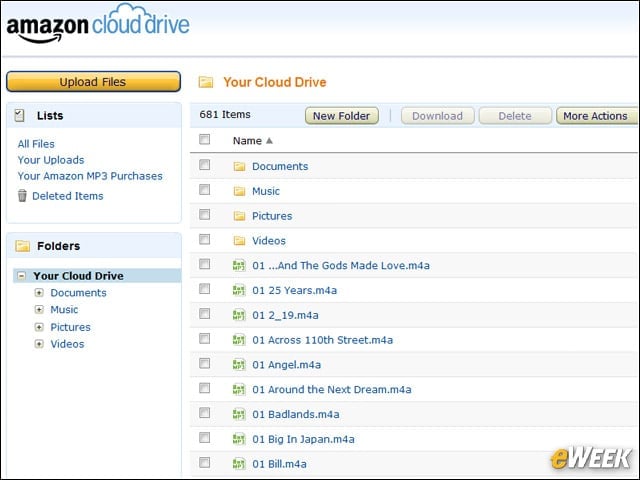Click the Delete button
This screenshot has height=480, width=640.
coord(515,116)
